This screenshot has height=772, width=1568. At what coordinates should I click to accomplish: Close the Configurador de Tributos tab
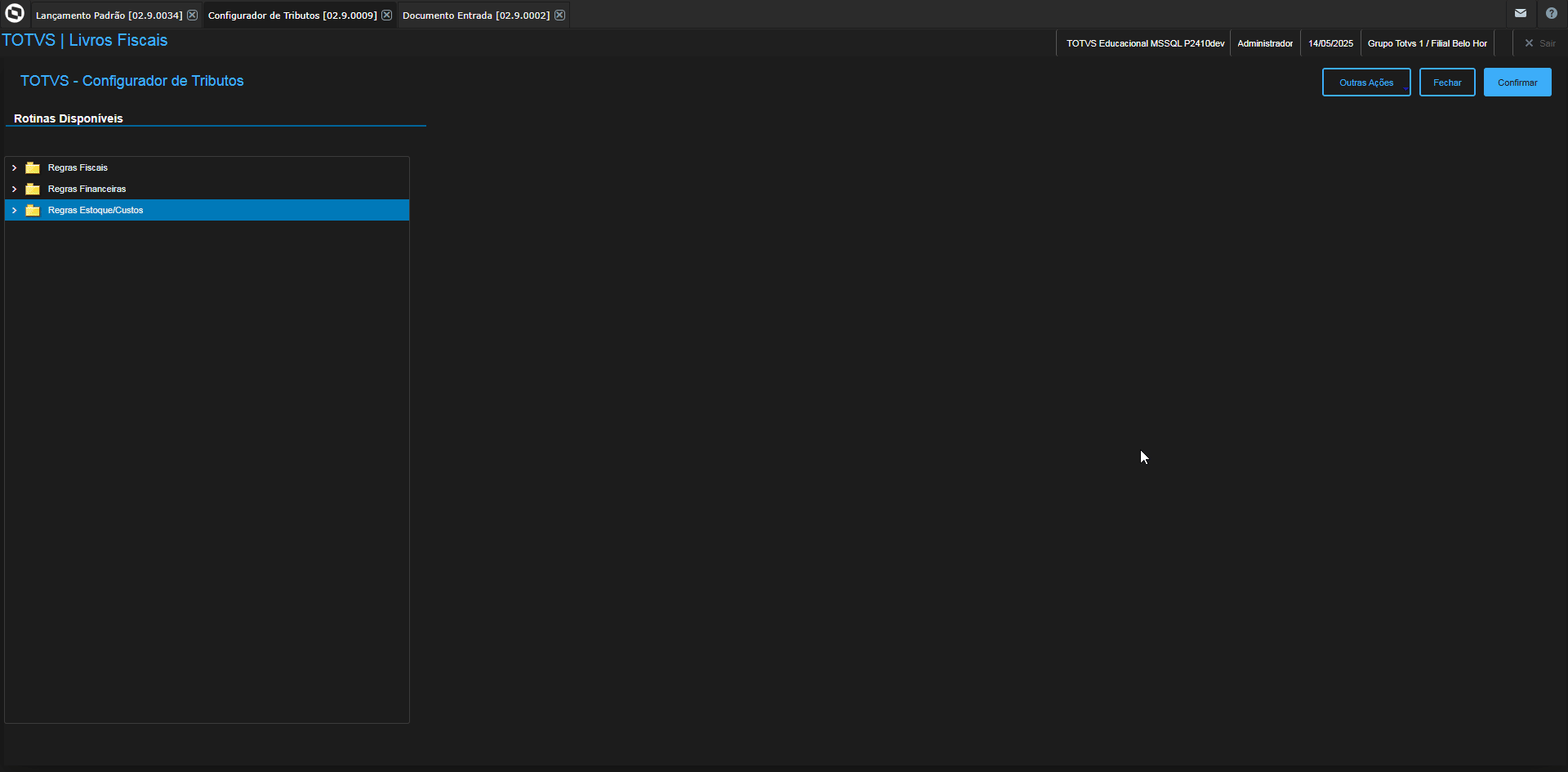point(386,15)
